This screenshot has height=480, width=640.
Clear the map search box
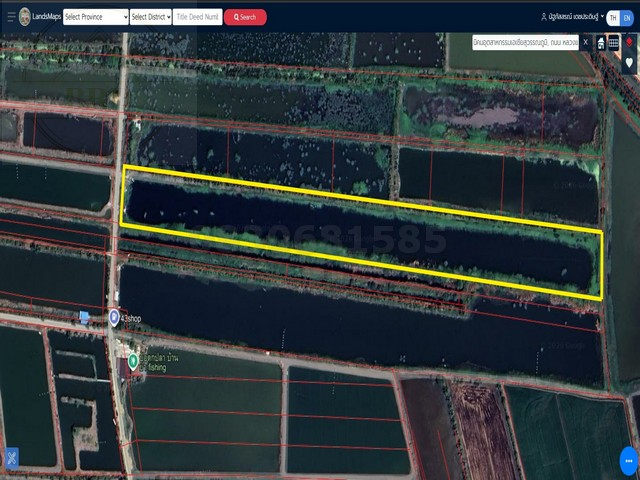click(585, 43)
